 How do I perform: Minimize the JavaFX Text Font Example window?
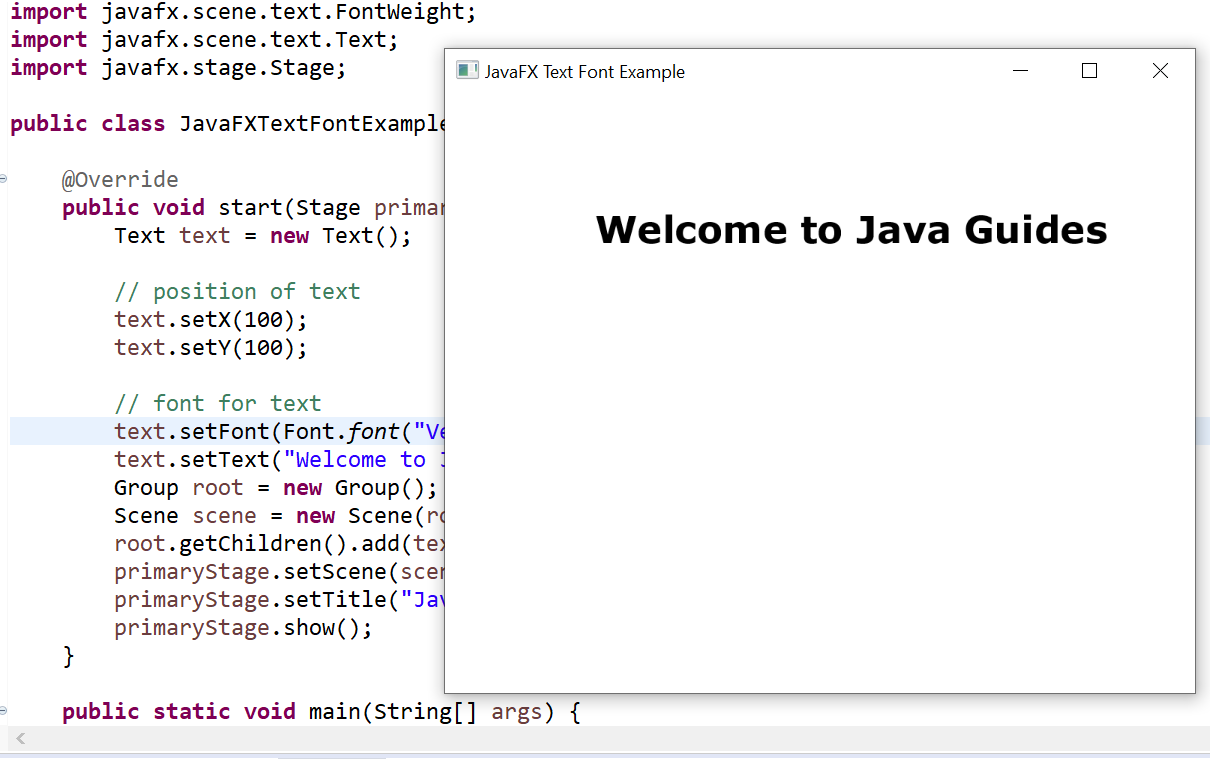point(1020,70)
